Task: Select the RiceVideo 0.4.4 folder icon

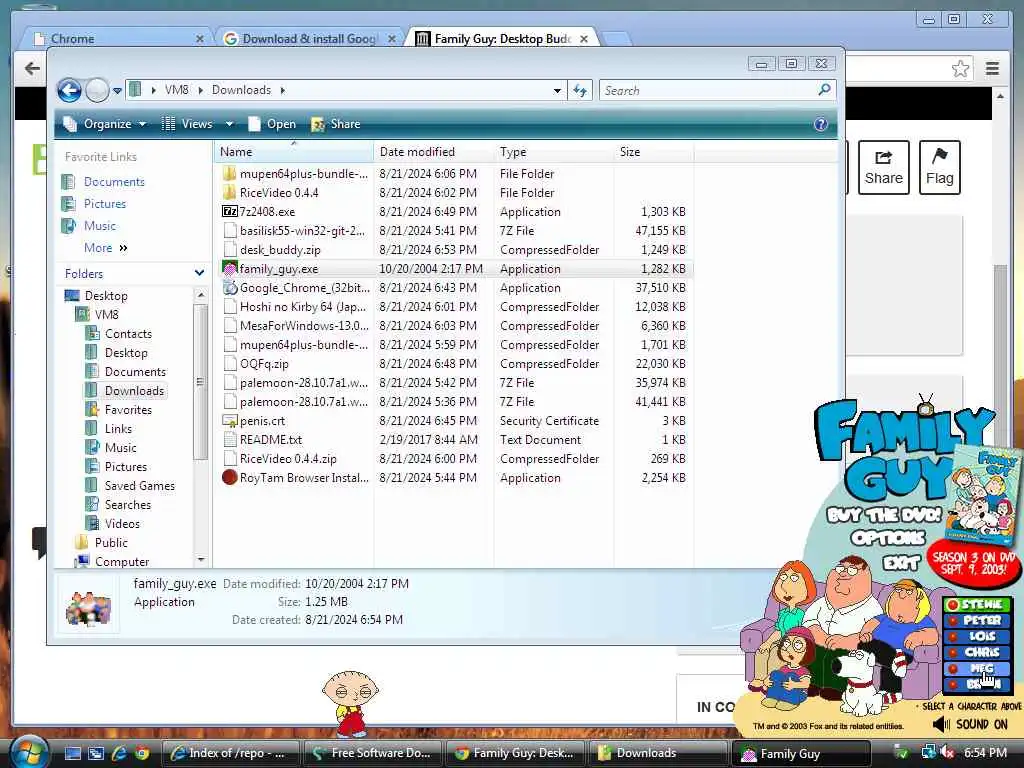Action: (229, 193)
